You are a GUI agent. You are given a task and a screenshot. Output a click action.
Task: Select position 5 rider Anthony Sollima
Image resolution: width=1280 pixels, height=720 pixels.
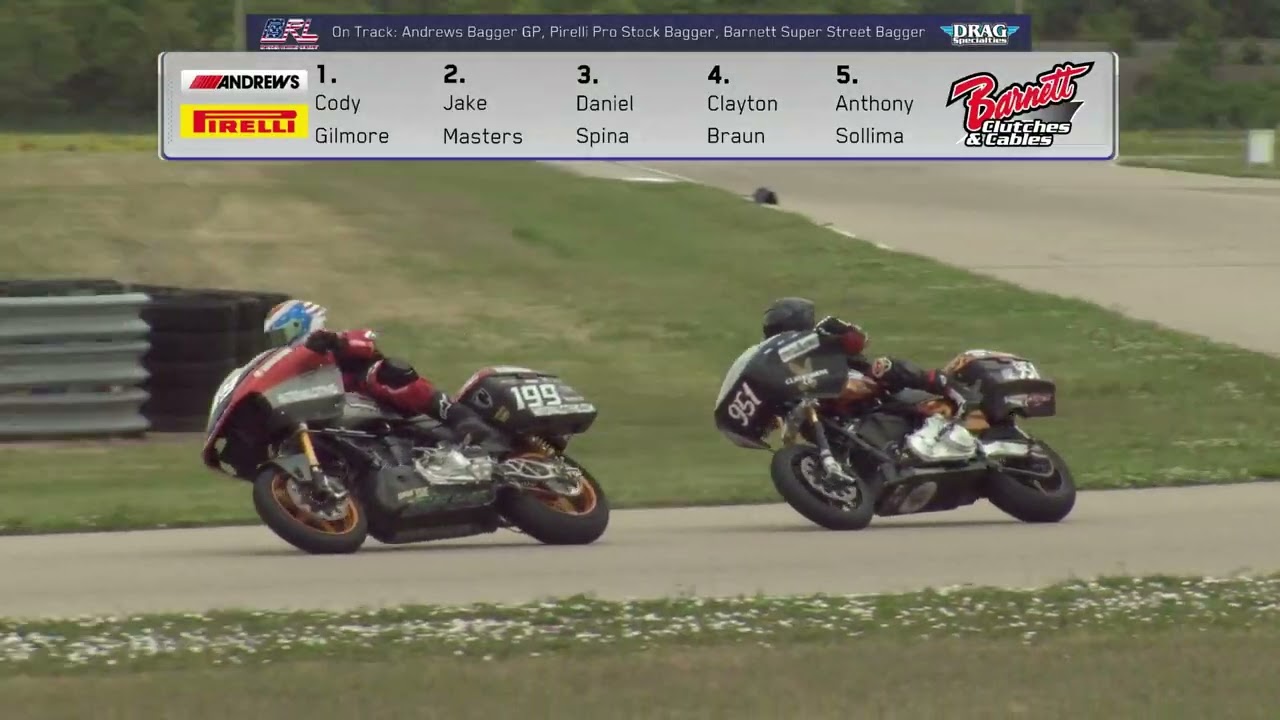click(x=874, y=105)
